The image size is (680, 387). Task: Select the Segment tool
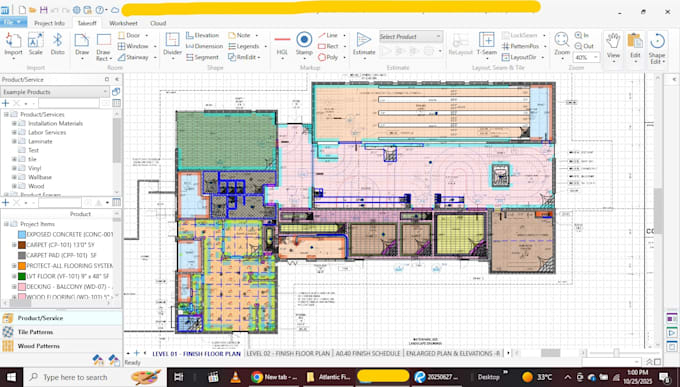tap(203, 57)
